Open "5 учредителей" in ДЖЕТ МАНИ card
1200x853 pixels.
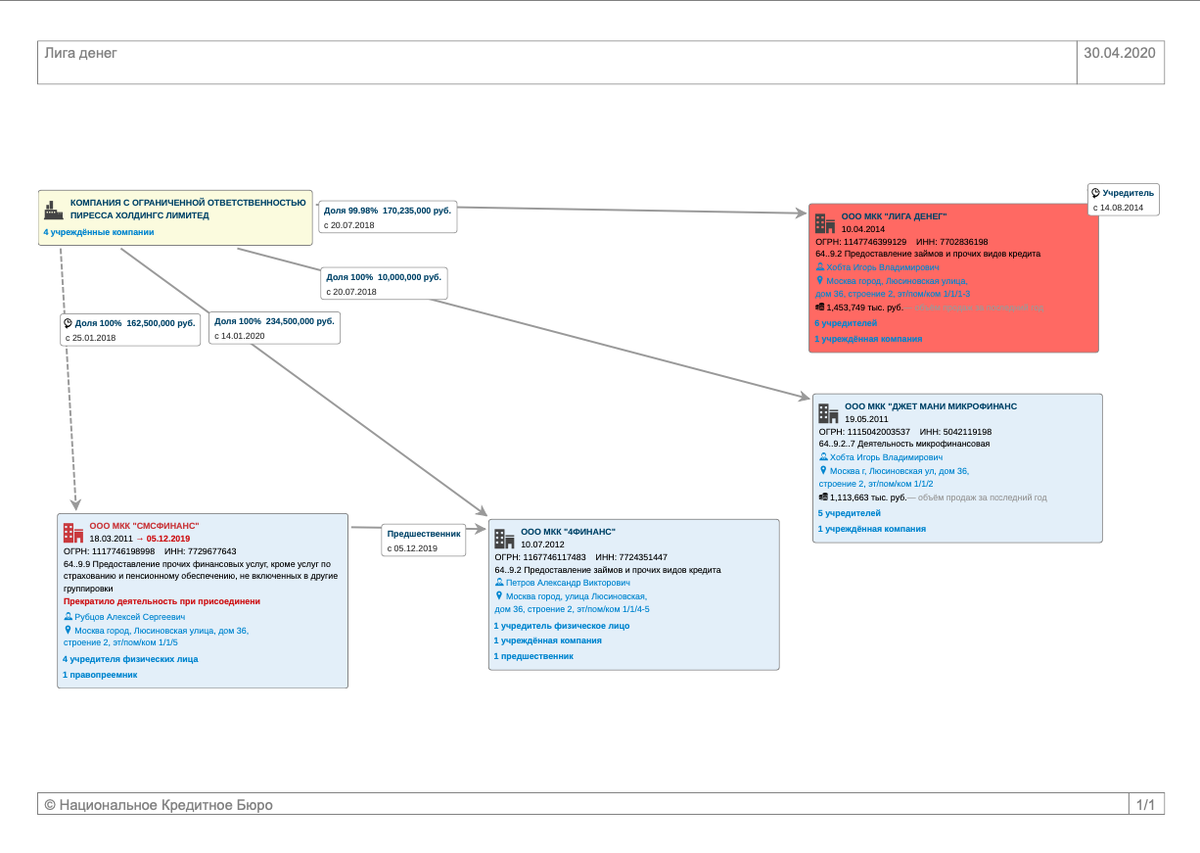pyautogui.click(x=850, y=513)
